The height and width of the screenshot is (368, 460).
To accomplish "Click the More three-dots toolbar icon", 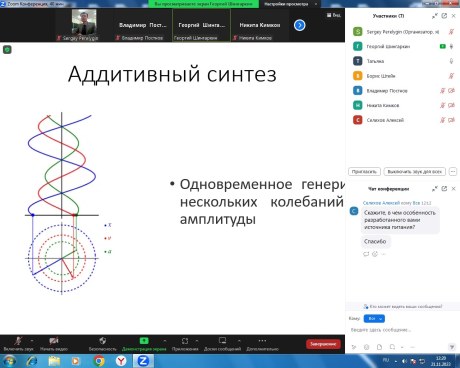I will click(x=262, y=340).
